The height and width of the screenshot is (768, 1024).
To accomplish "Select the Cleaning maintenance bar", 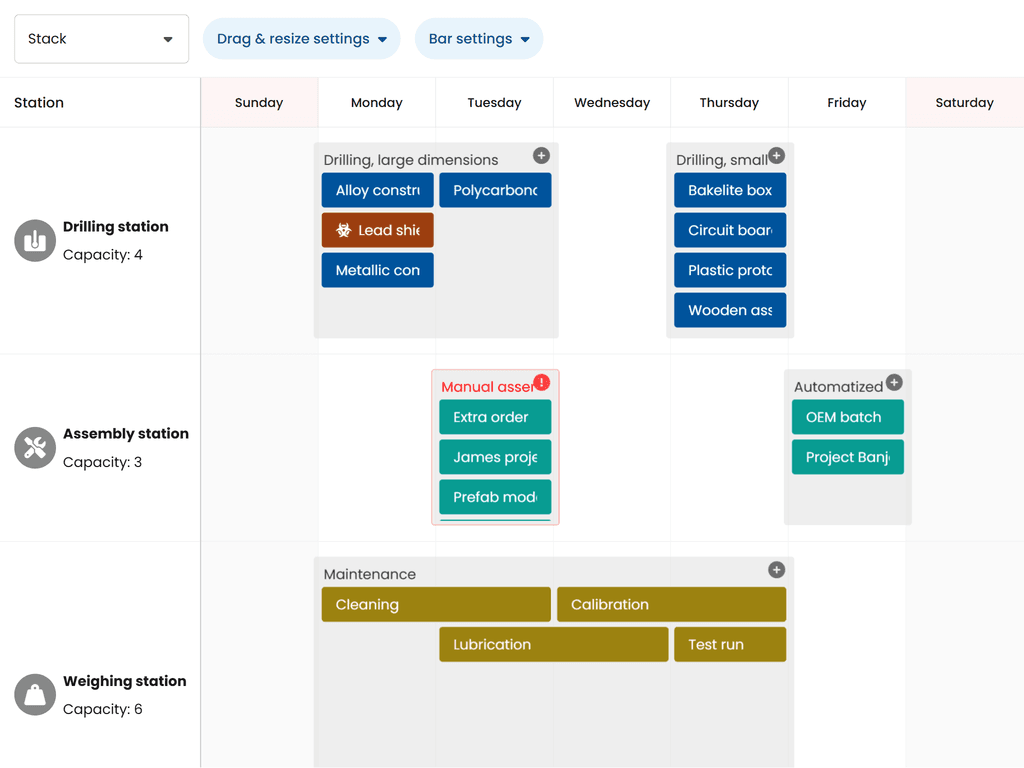I will coord(435,604).
